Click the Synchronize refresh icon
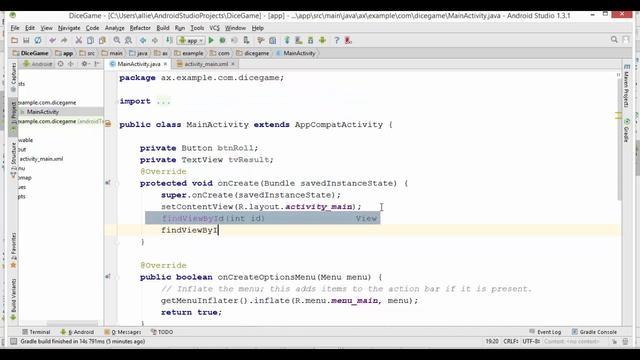Image resolution: width=640 pixels, height=360 pixels. 38,40
